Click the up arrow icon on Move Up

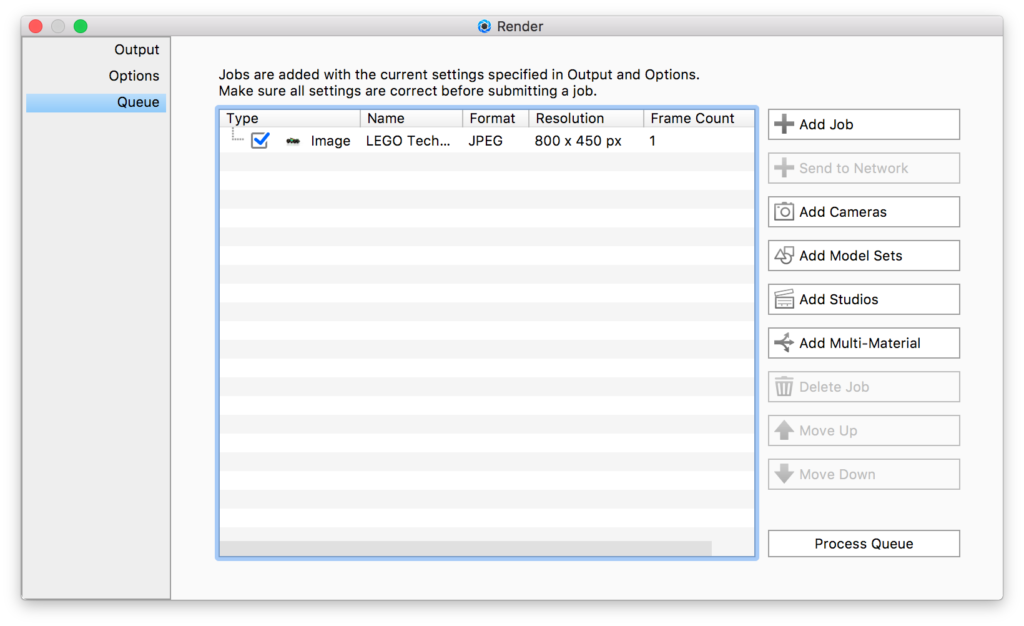tap(785, 431)
